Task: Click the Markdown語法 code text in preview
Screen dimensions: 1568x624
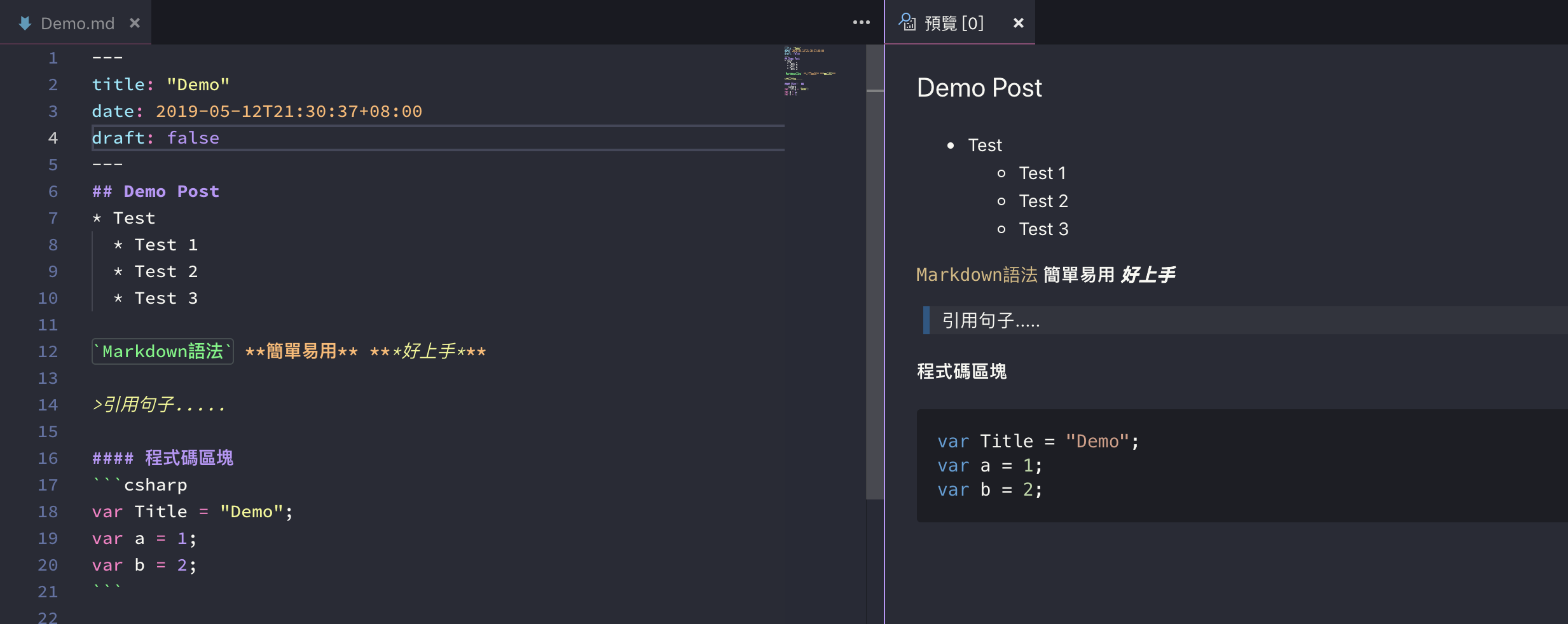Action: click(977, 275)
